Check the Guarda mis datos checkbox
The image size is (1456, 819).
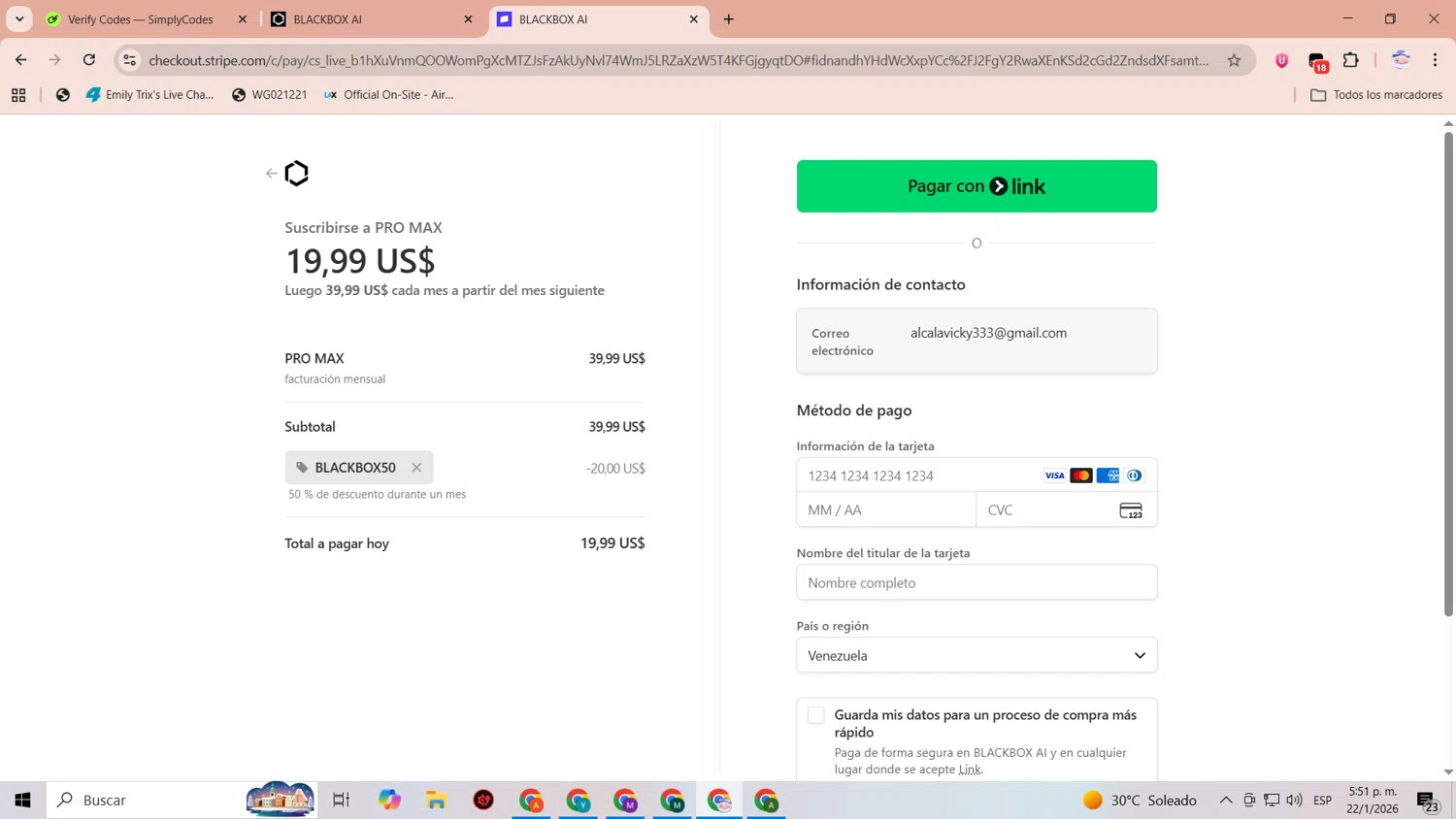click(816, 715)
